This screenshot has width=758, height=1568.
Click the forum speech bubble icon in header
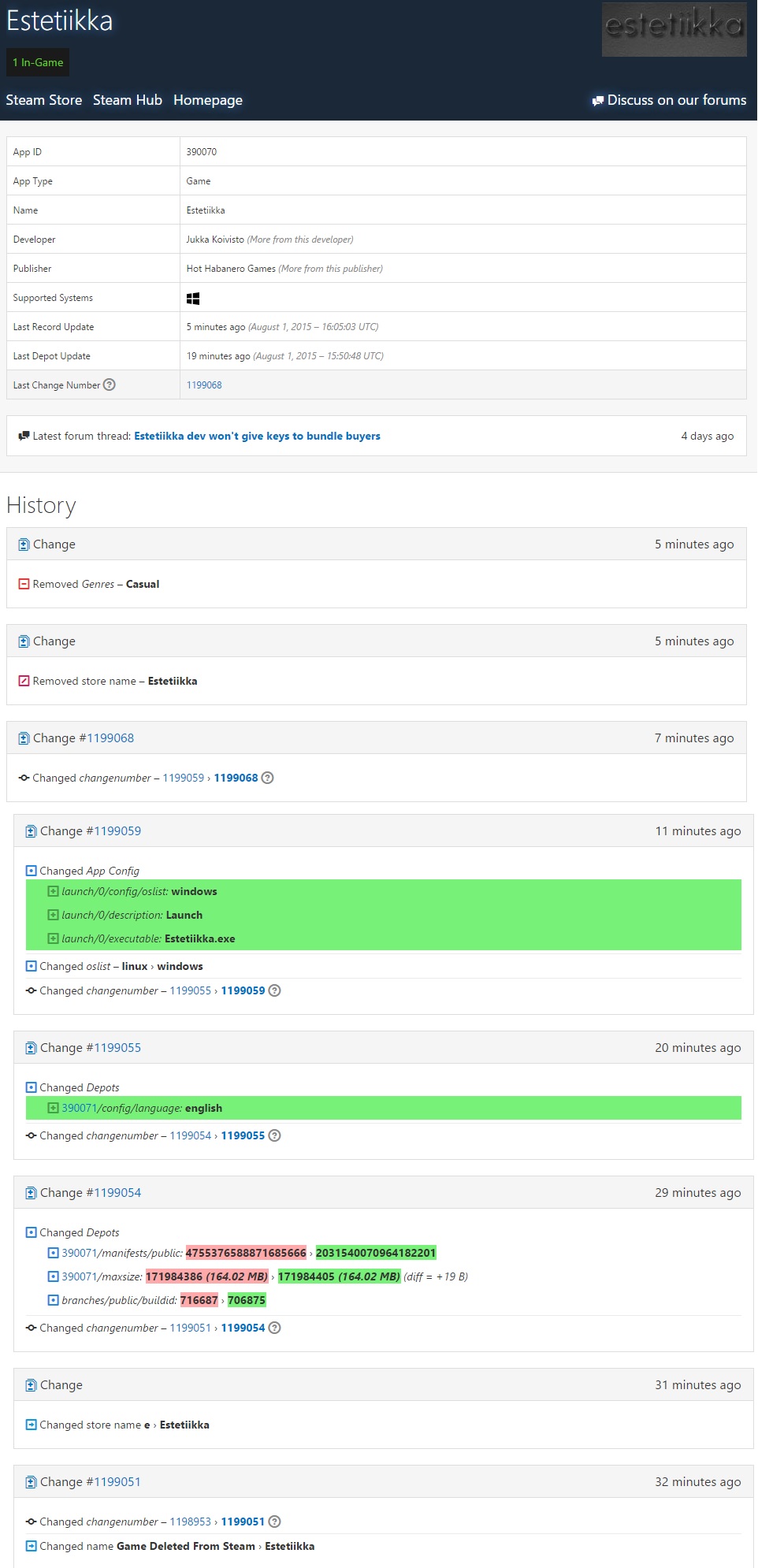tap(598, 101)
